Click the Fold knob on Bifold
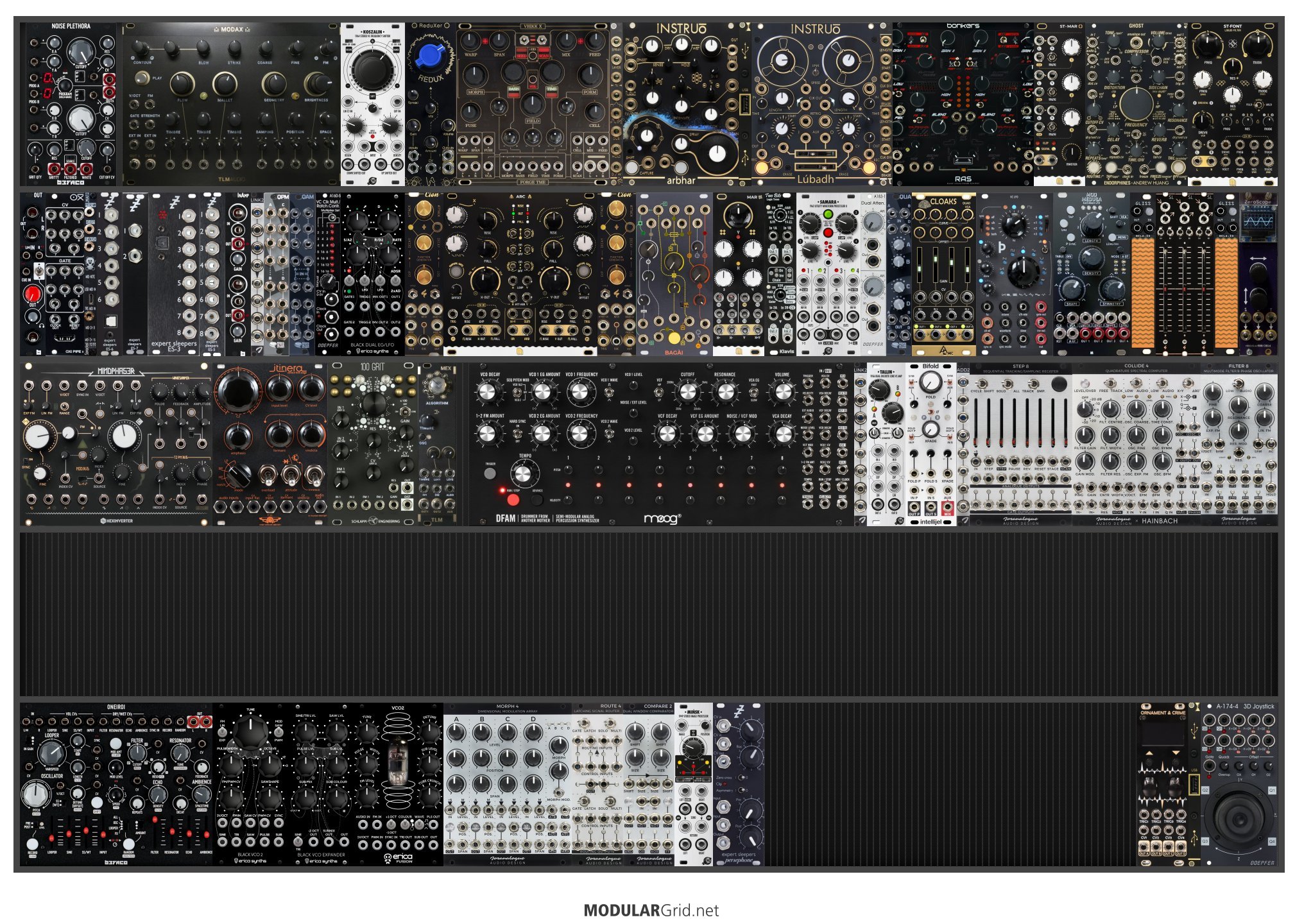This screenshot has height=924, width=1304. [x=930, y=382]
